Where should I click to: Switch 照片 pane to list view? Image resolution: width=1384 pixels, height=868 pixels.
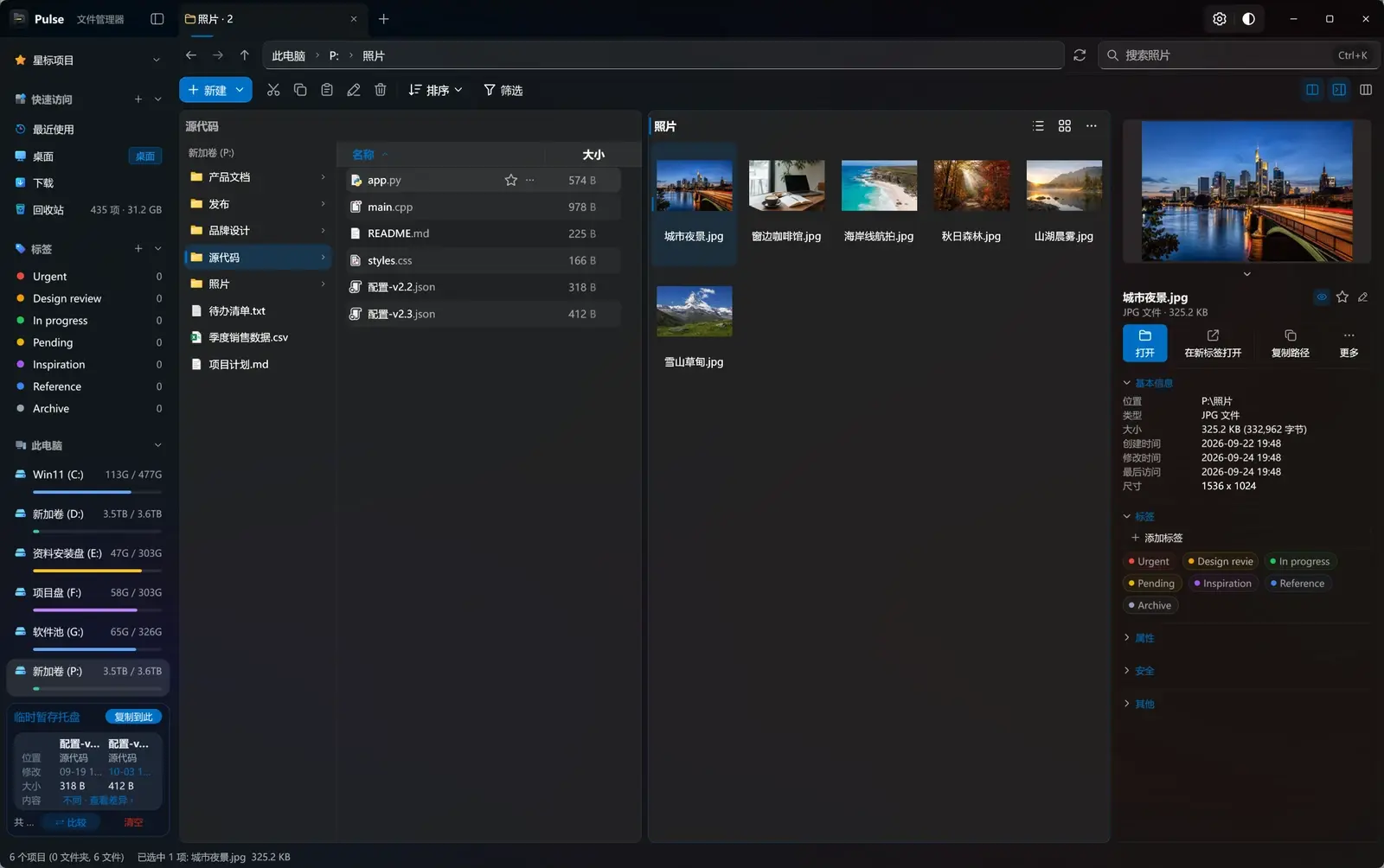(1039, 126)
